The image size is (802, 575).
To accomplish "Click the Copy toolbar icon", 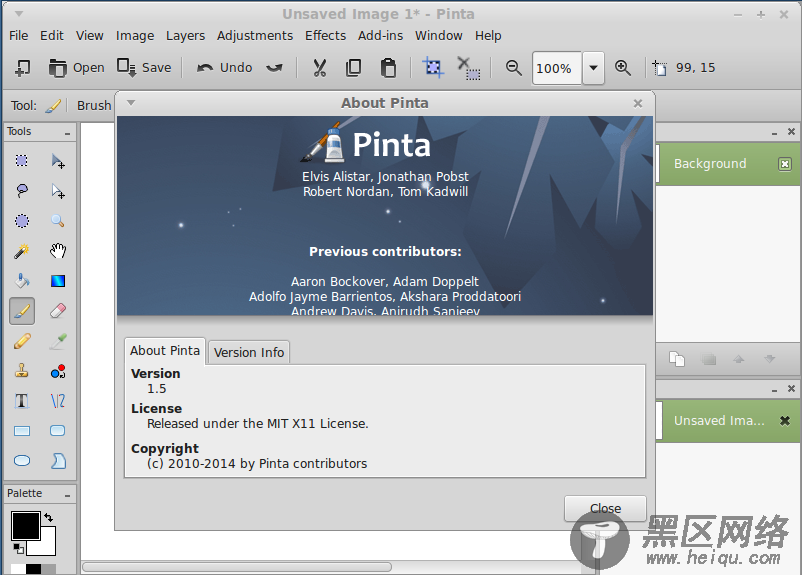I will click(x=353, y=68).
